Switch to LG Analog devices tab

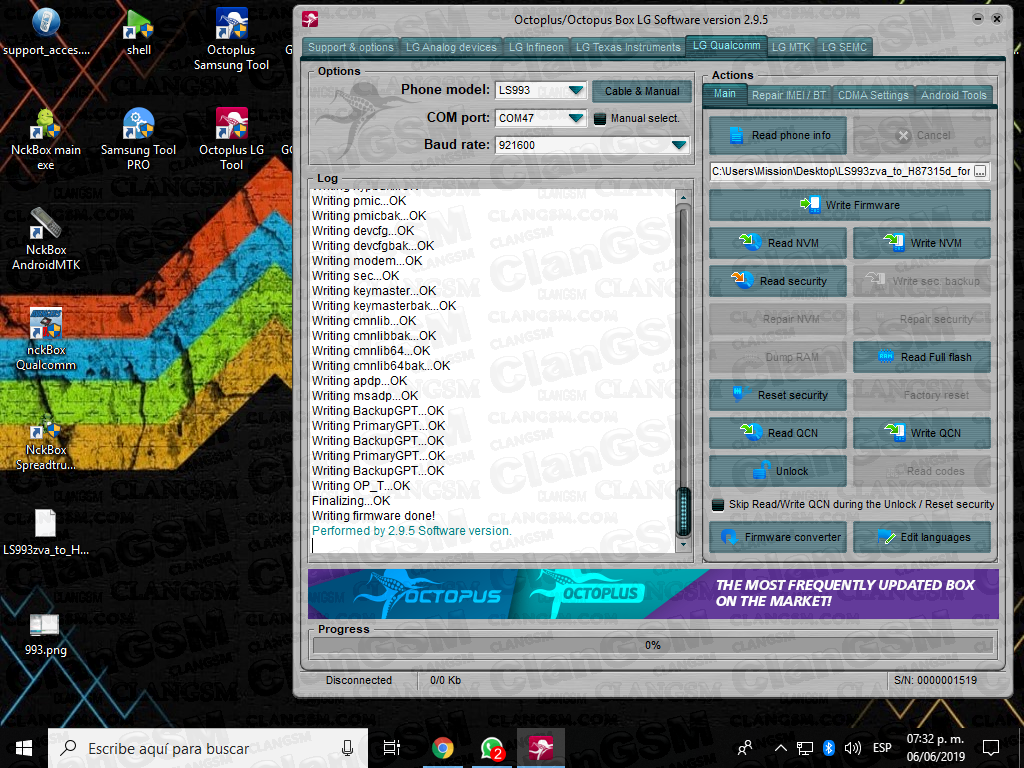(x=451, y=47)
